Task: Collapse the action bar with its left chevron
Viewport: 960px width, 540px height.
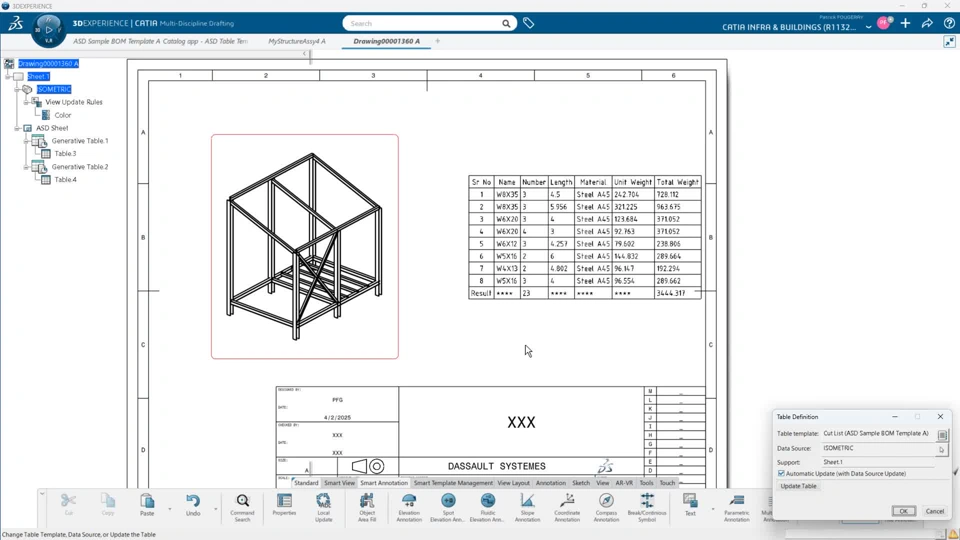Action: coord(42,493)
